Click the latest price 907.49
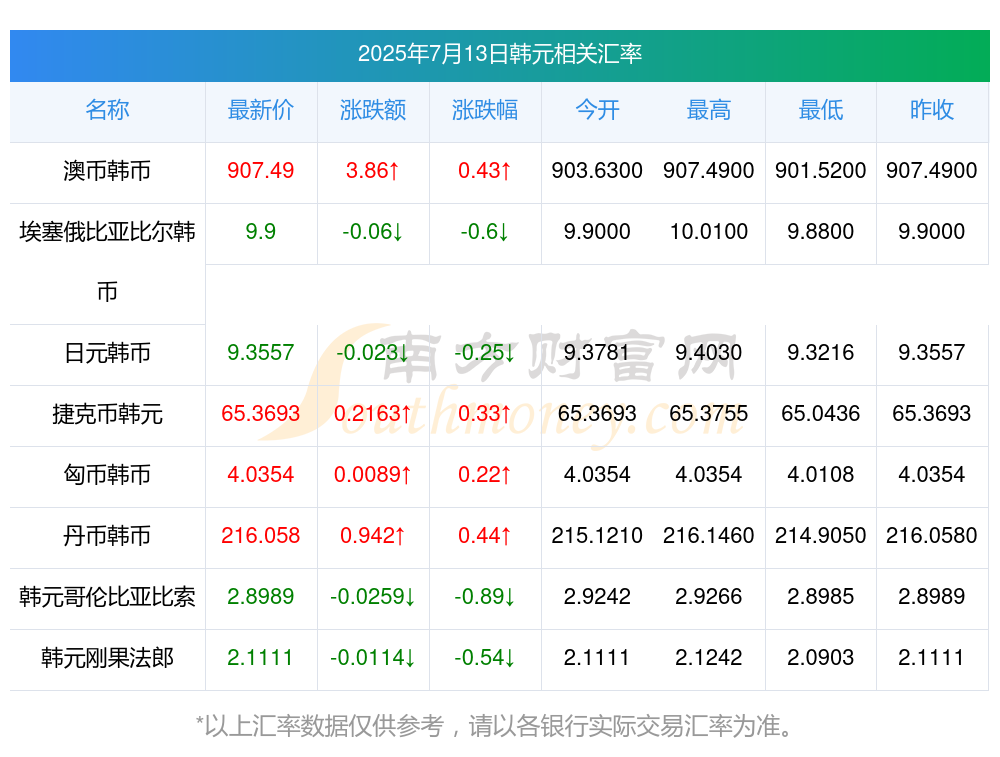Viewport: 1000px width, 757px height. 261,171
